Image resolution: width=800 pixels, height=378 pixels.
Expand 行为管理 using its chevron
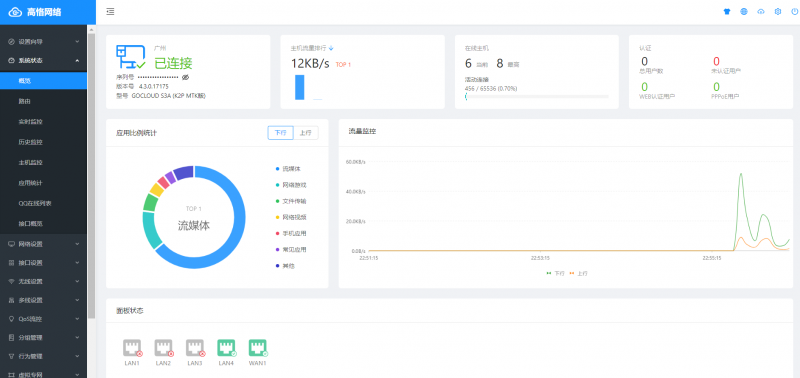pyautogui.click(x=77, y=356)
